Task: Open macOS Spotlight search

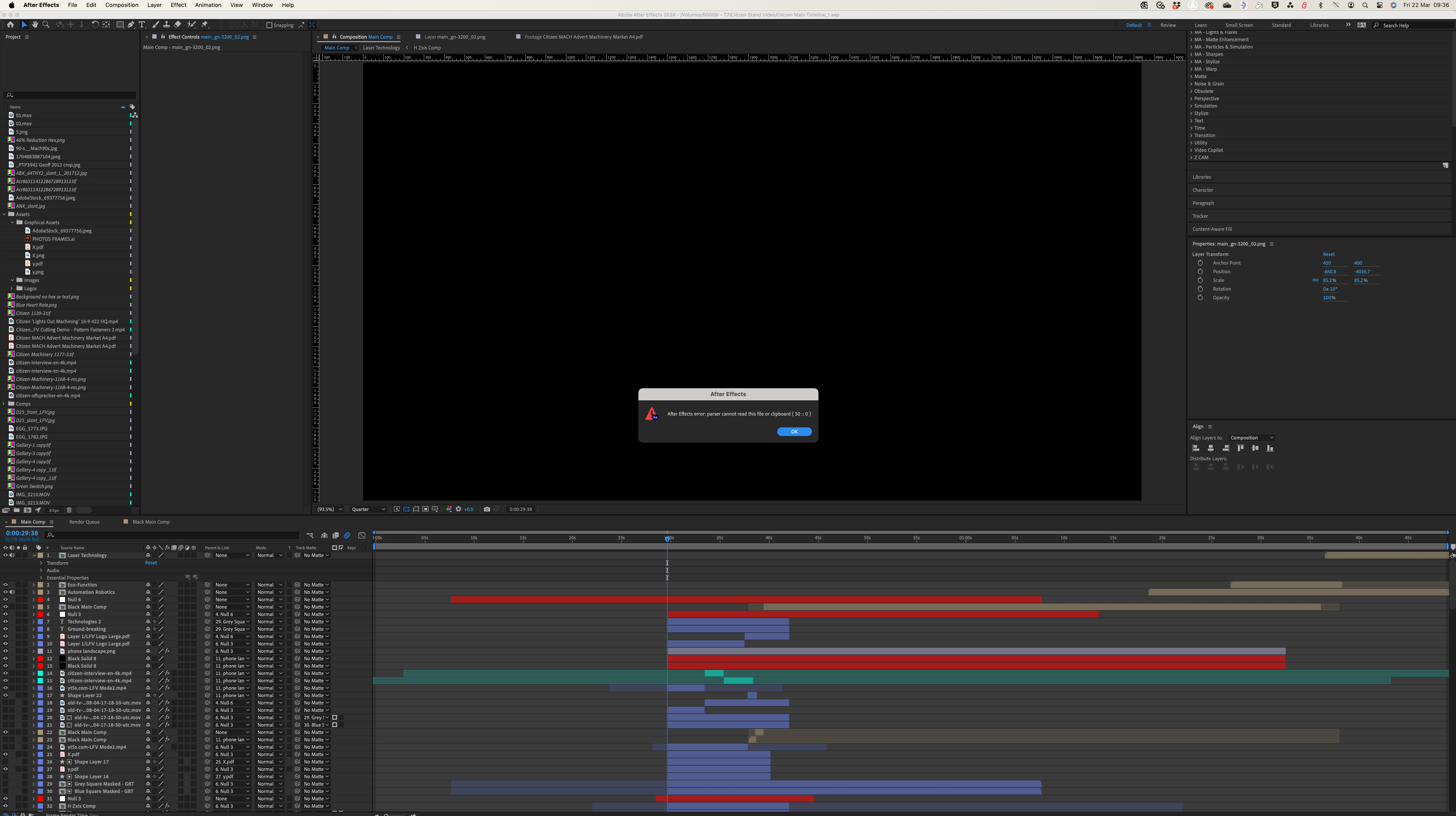Action: coord(1365,5)
